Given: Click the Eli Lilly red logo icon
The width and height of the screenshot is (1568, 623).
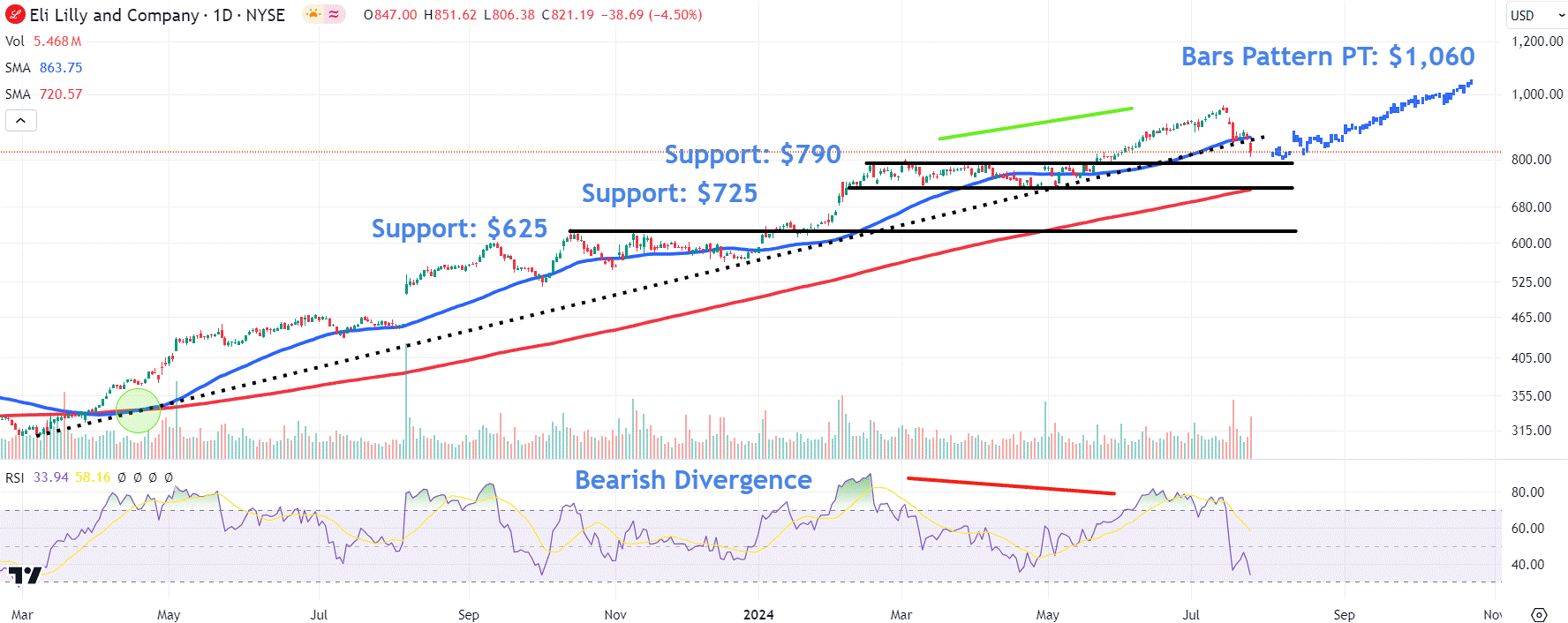Looking at the screenshot, I should click(15, 15).
